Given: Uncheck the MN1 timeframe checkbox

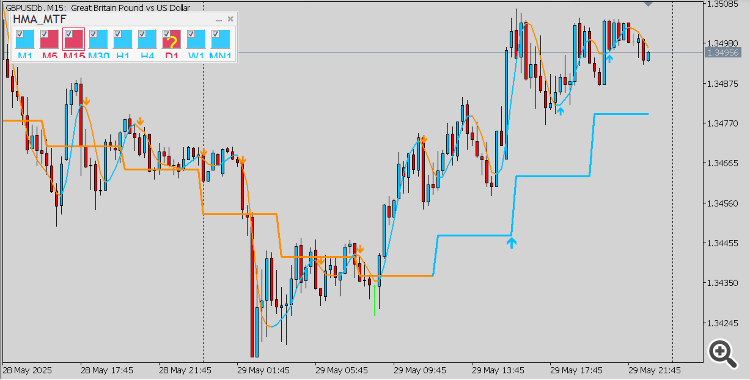Looking at the screenshot, I should click(x=216, y=34).
